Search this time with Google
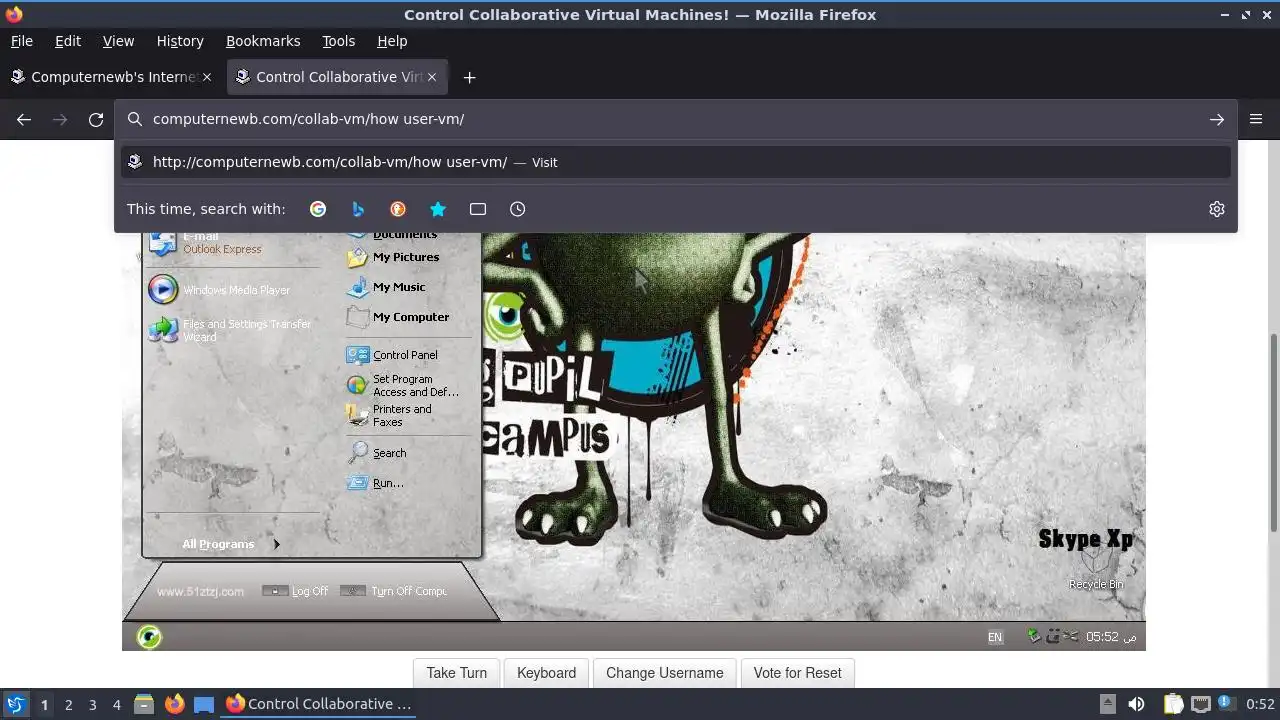1280x720 pixels. click(318, 209)
